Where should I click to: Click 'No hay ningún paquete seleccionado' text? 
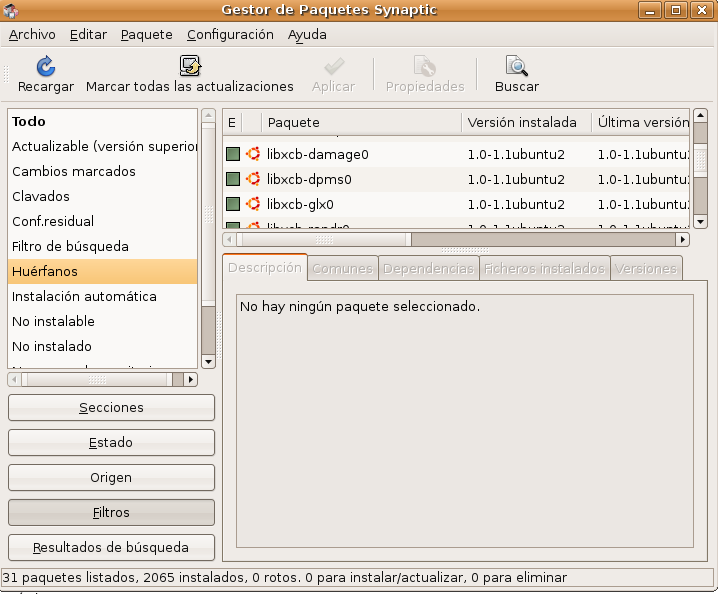coord(360,306)
